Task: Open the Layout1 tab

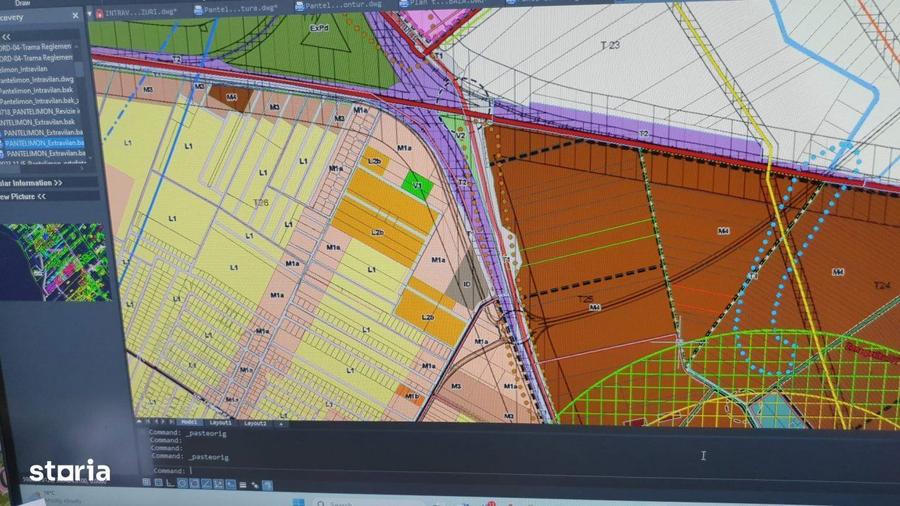Action: (222, 423)
